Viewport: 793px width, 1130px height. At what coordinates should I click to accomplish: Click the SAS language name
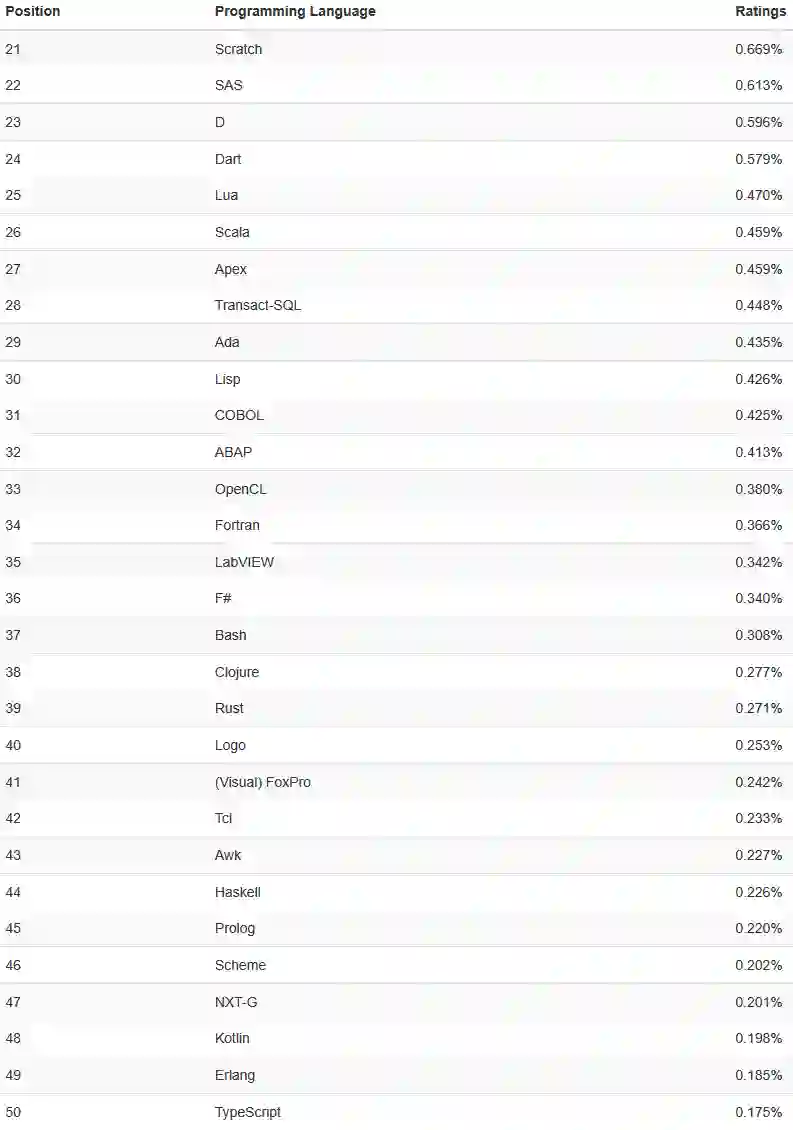coord(228,85)
